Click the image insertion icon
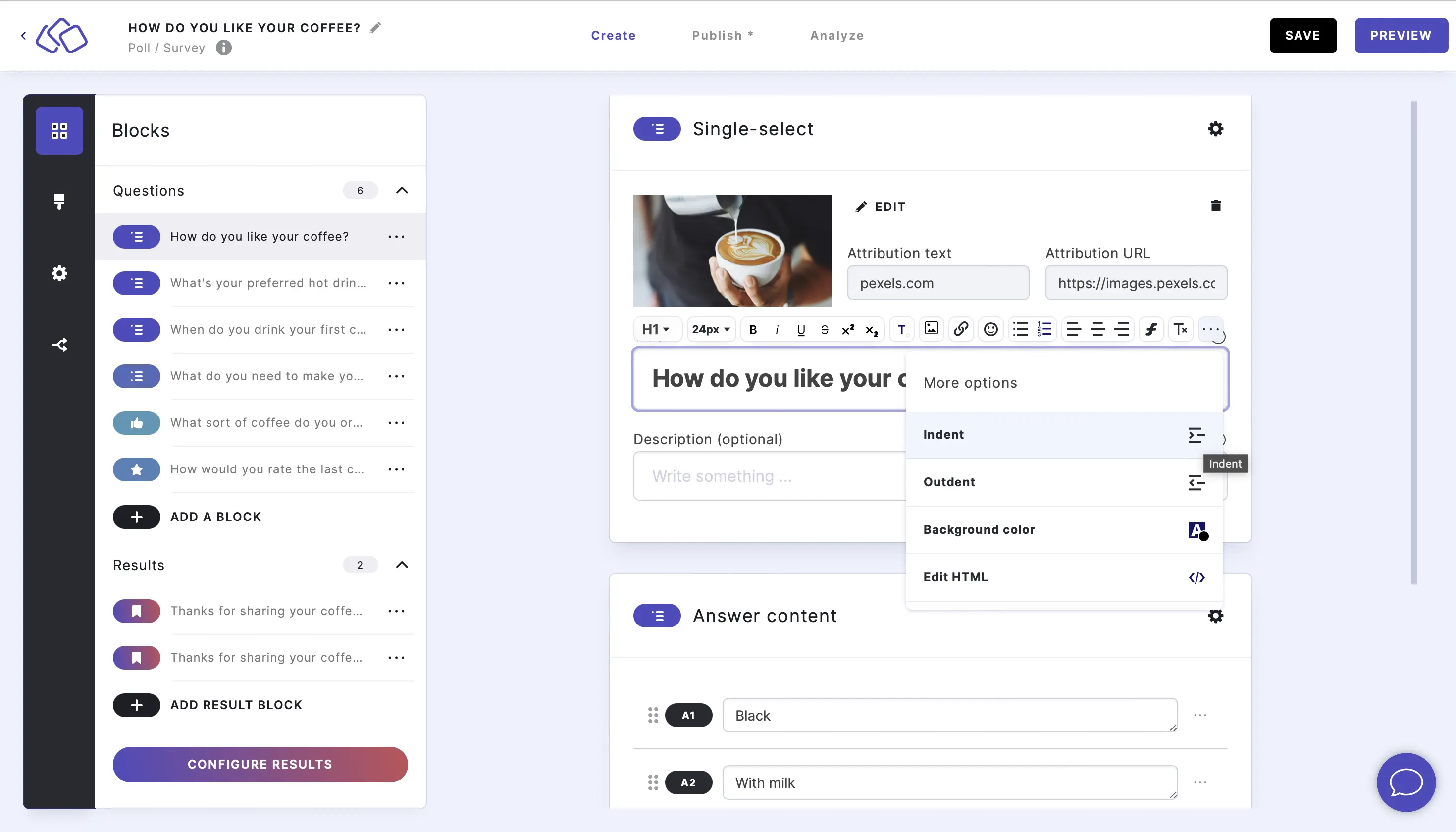The width and height of the screenshot is (1456, 832). 930,329
